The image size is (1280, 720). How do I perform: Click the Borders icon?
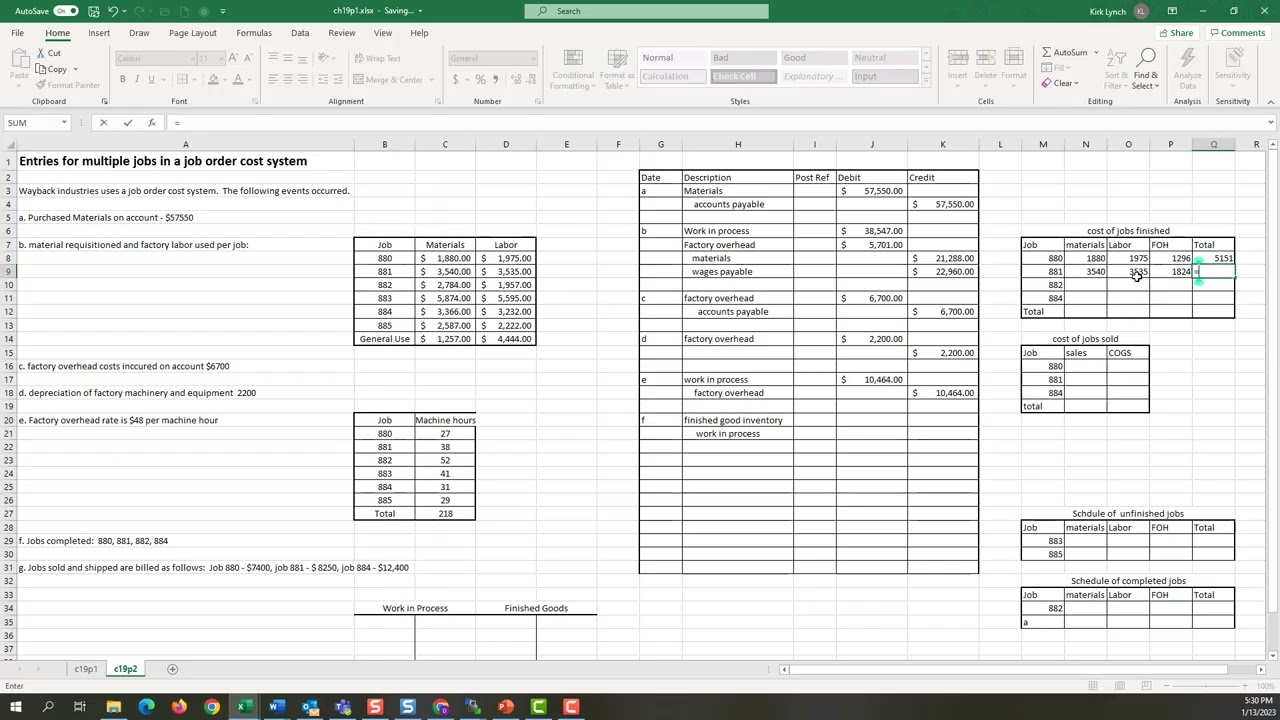click(x=180, y=80)
